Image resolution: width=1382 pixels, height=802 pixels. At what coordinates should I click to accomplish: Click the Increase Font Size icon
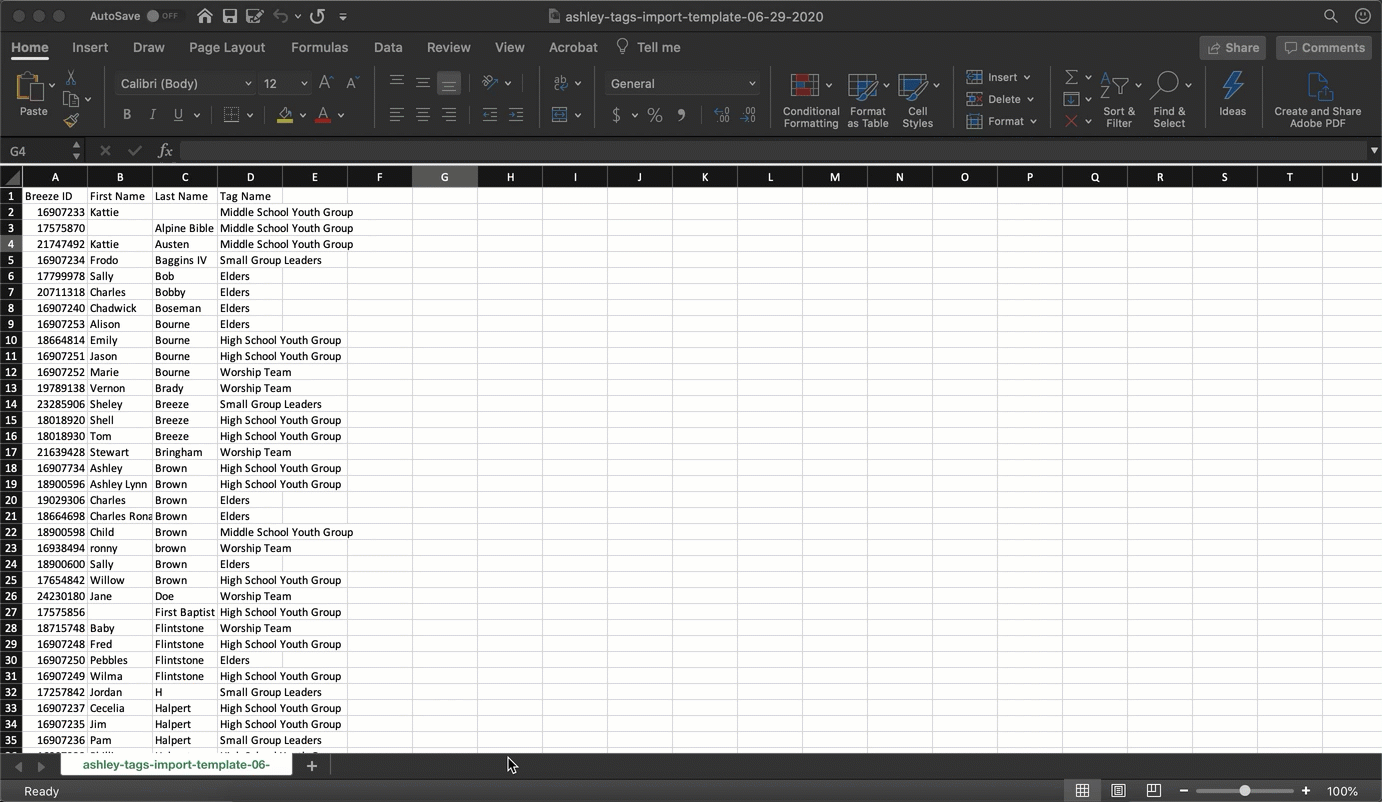pos(326,84)
